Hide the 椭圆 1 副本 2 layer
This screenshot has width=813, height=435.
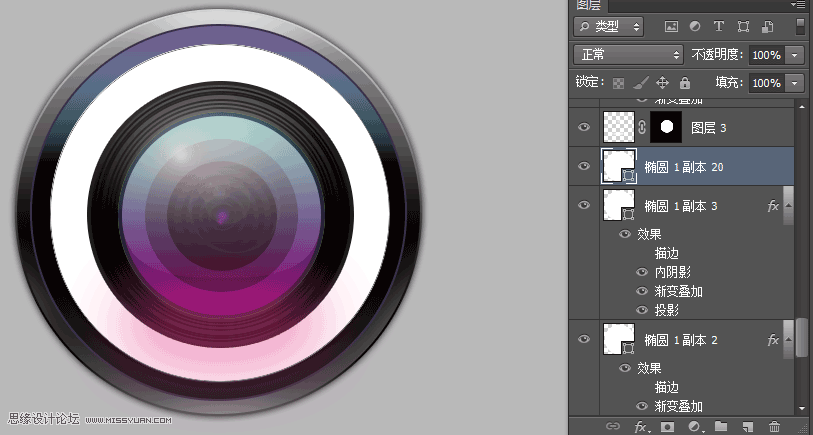coord(584,339)
